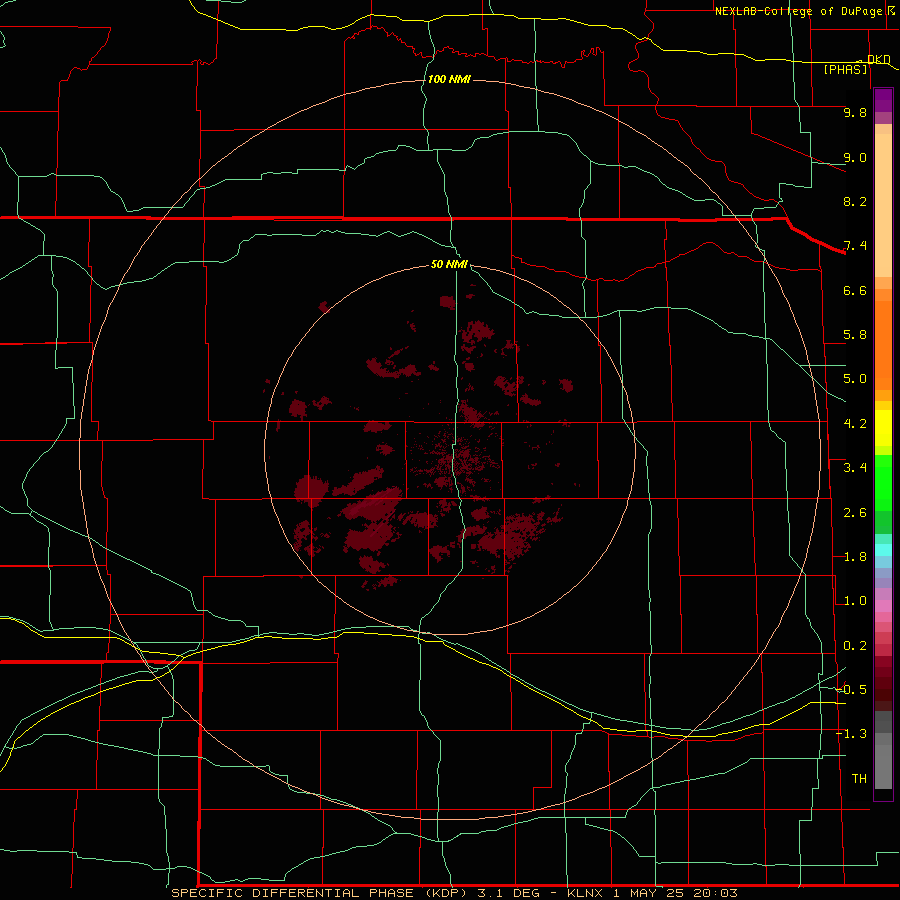Pick the bright green color bar segment
This screenshot has height=900, width=900.
click(x=883, y=483)
